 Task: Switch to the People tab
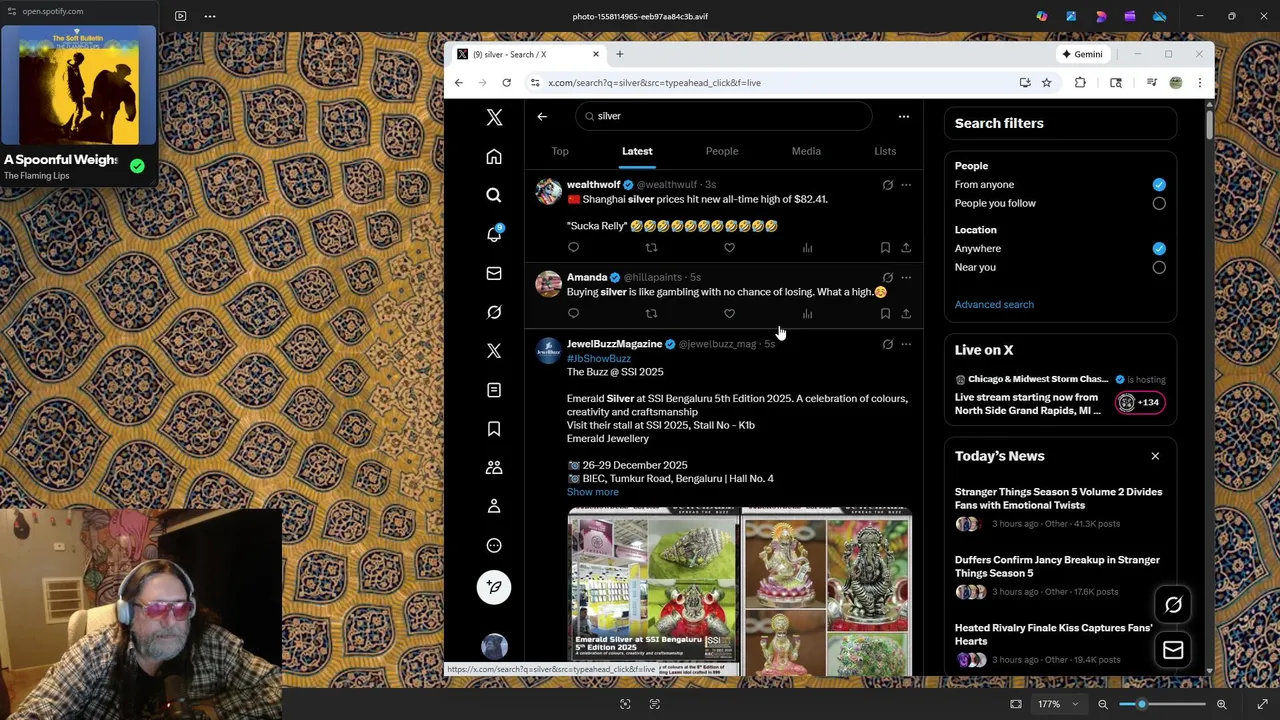tap(722, 152)
